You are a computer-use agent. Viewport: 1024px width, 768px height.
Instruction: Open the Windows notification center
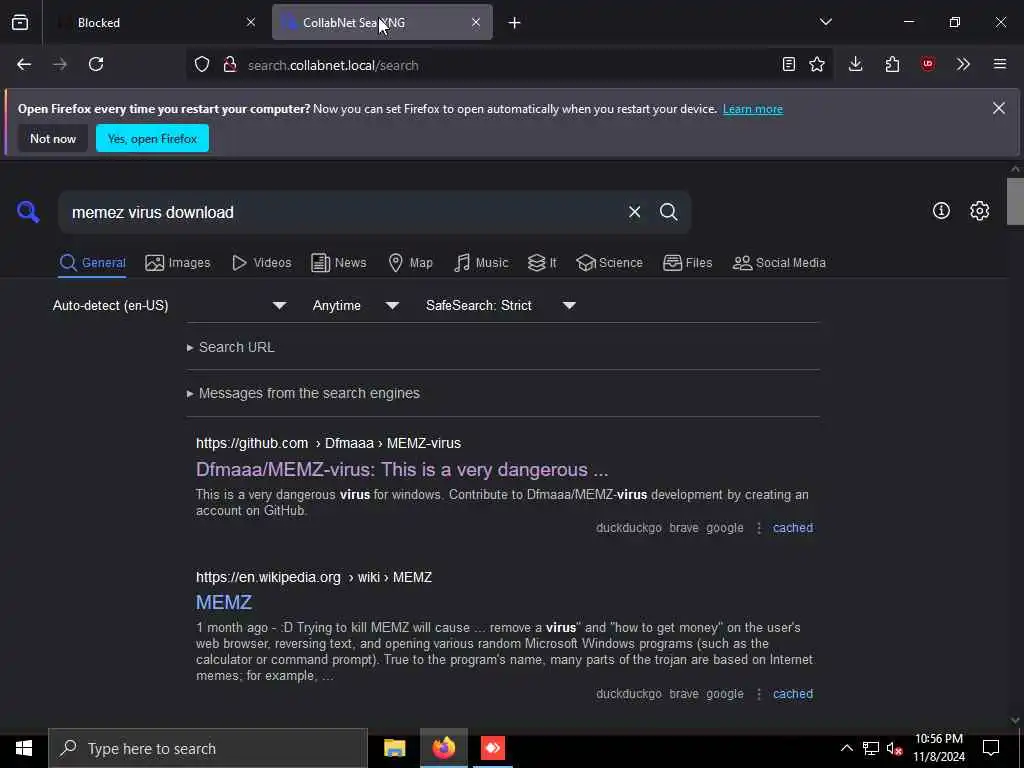pyautogui.click(x=991, y=748)
